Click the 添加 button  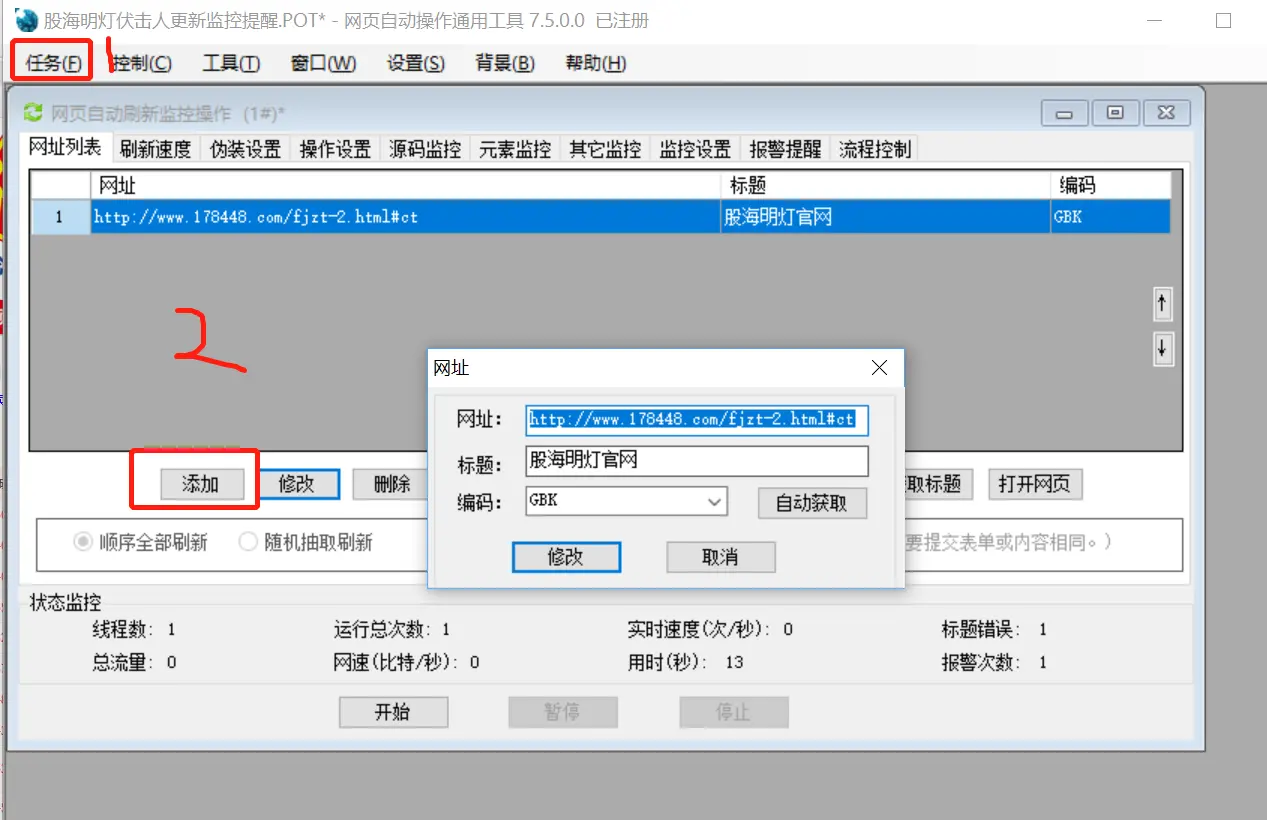click(200, 484)
